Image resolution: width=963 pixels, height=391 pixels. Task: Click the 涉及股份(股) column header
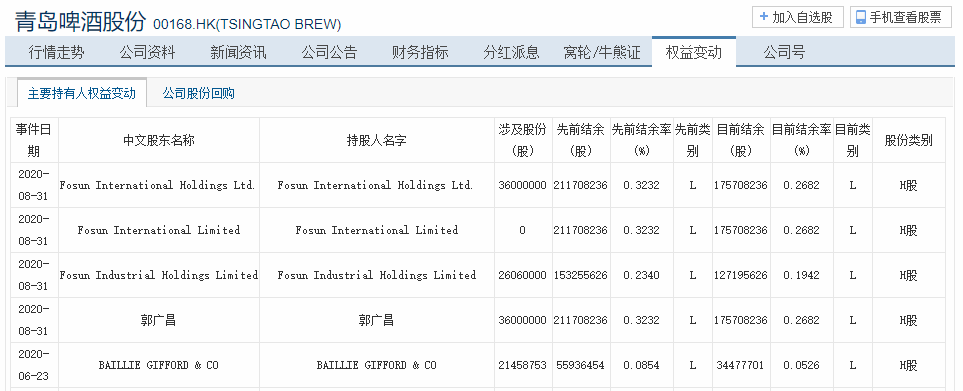523,140
